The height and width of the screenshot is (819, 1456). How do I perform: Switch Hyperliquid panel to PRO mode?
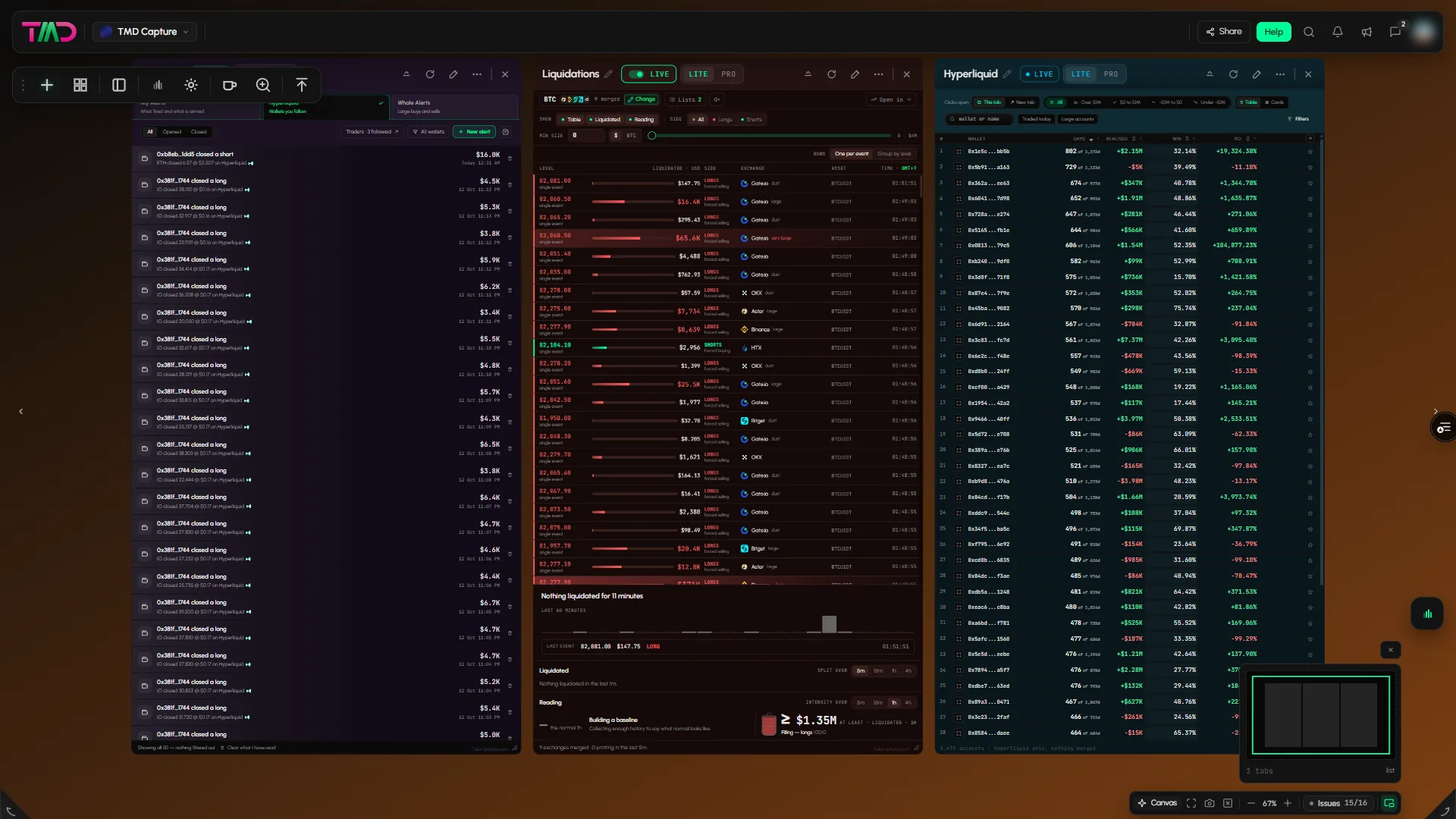point(1111,74)
